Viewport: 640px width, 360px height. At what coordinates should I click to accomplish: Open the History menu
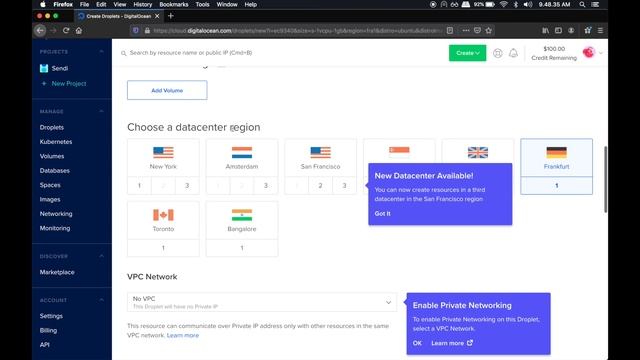point(142,4)
